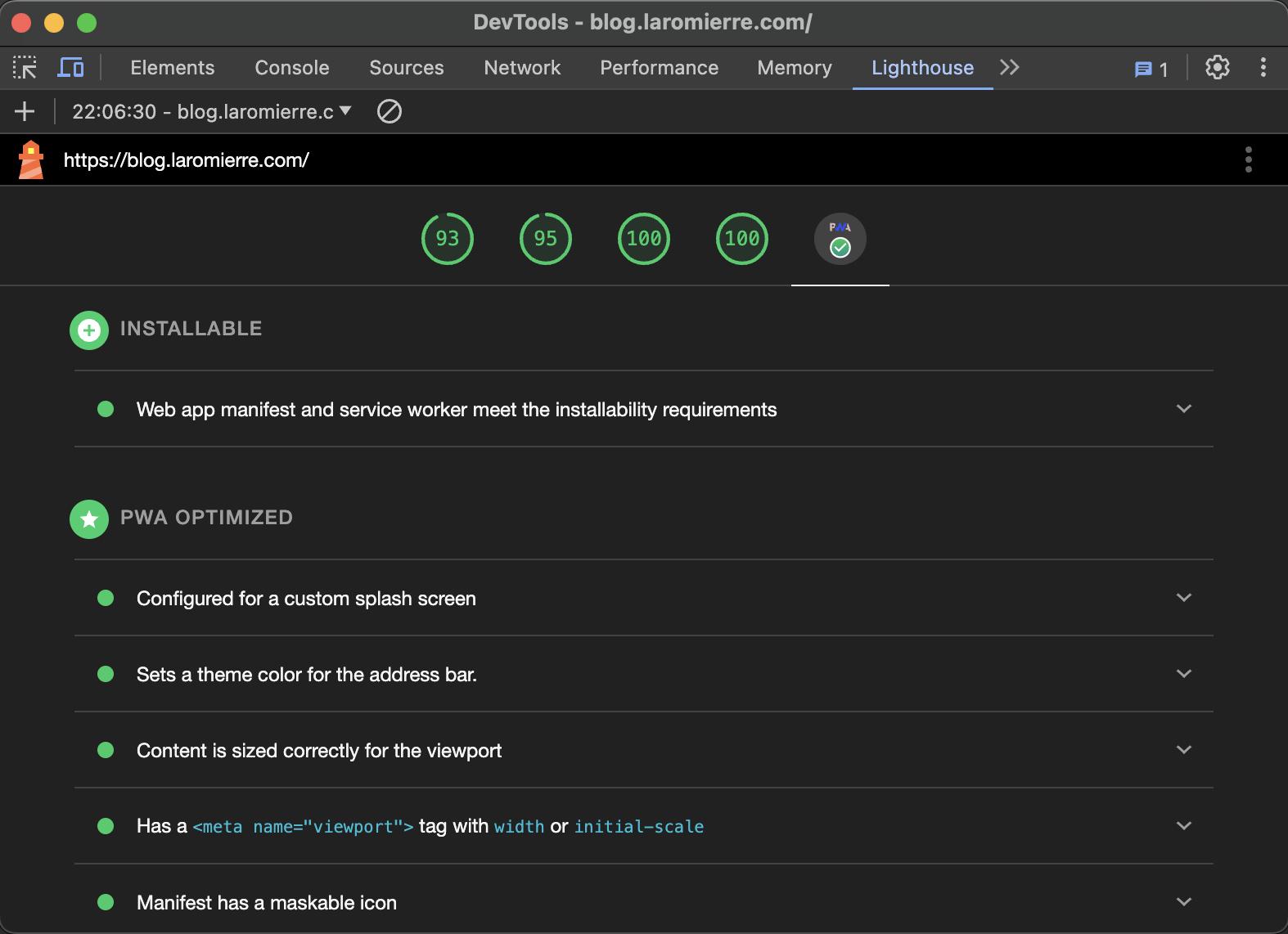The height and width of the screenshot is (934, 1288).
Task: Open the issues counter showing 1
Action: coord(1151,70)
